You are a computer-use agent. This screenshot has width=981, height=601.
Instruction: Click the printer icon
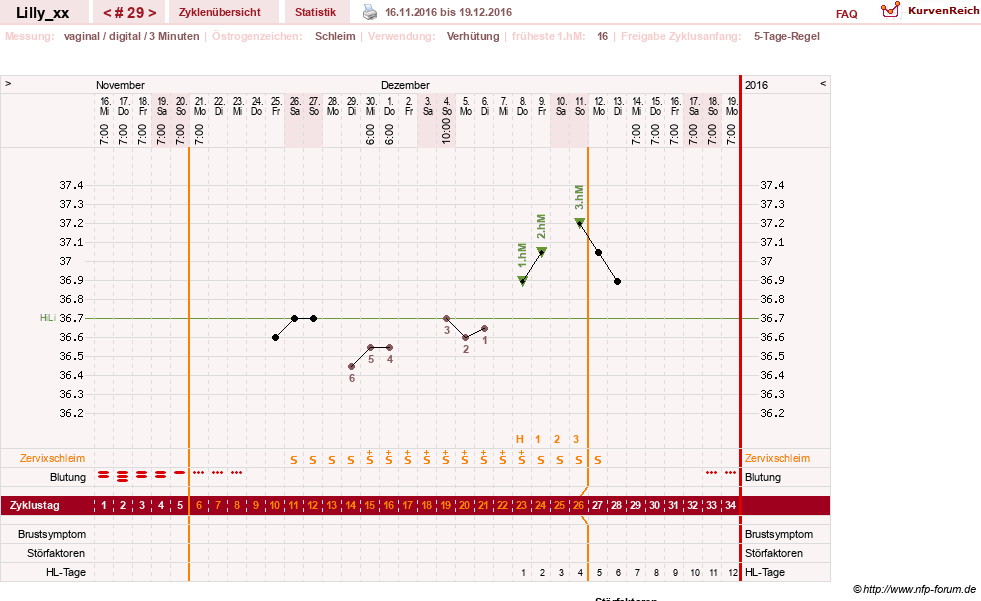370,12
